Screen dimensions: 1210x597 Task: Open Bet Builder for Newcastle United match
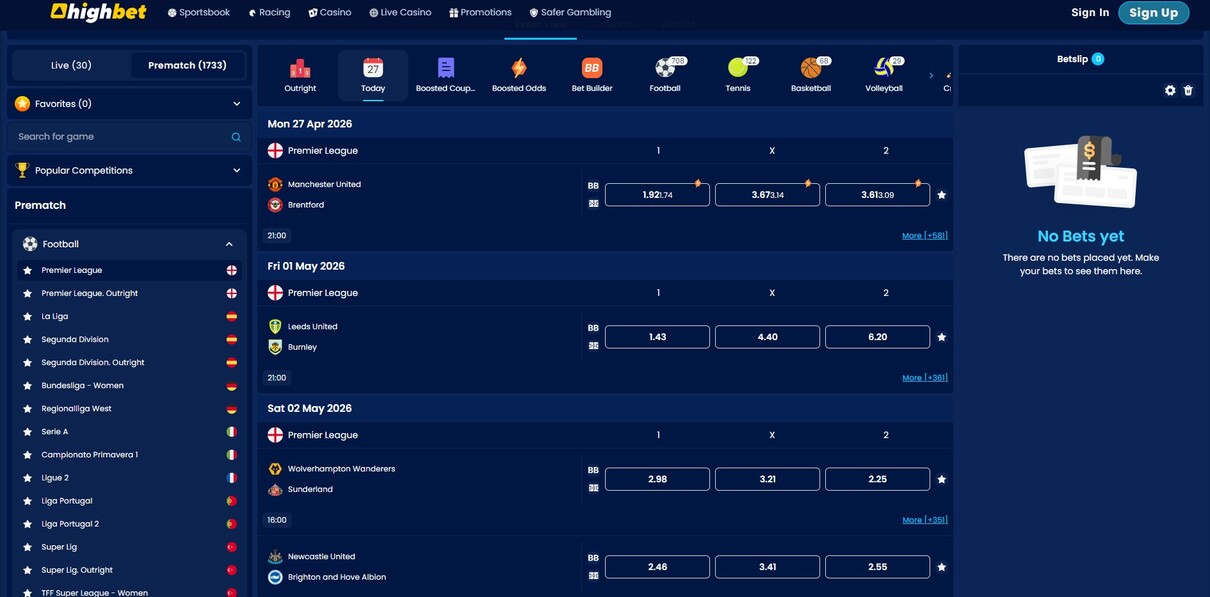coord(593,558)
